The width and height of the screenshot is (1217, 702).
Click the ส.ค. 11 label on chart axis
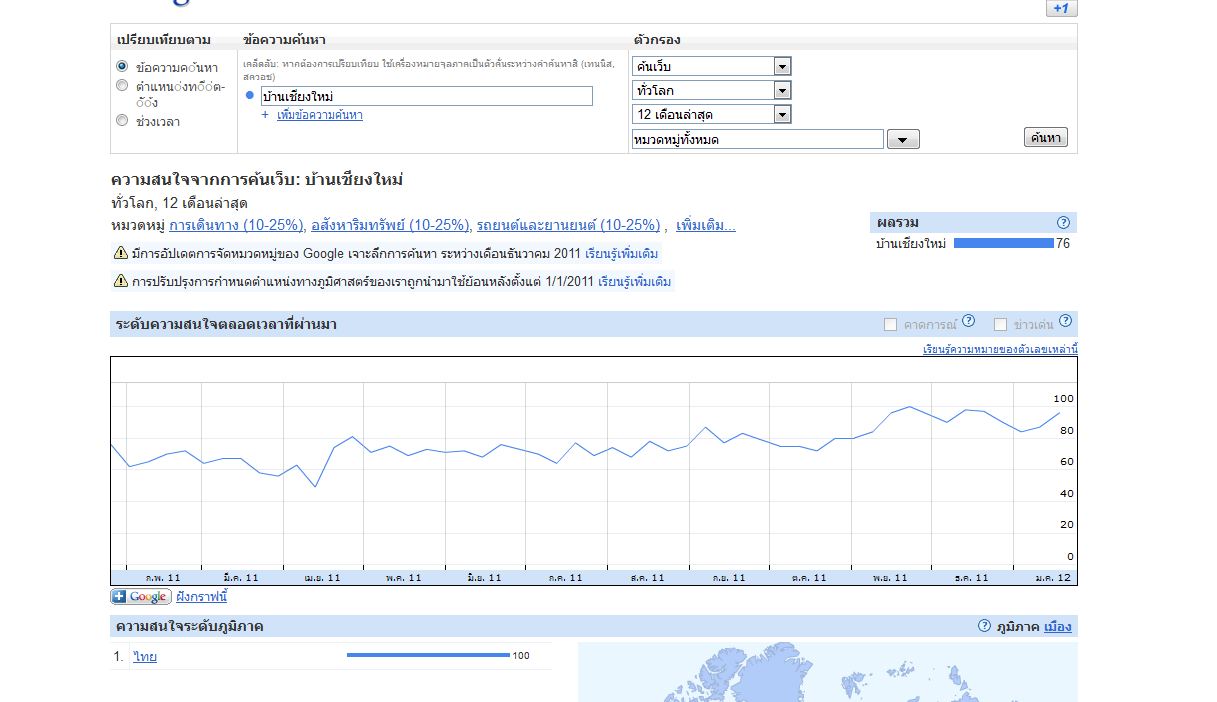(648, 578)
